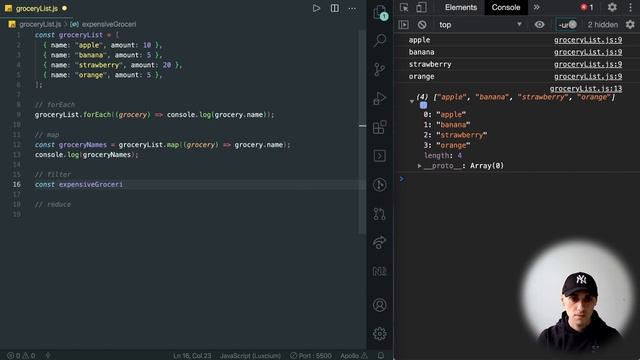This screenshot has width=640, height=360.
Task: Open the N2 extension icon in activity bar
Action: (380, 271)
